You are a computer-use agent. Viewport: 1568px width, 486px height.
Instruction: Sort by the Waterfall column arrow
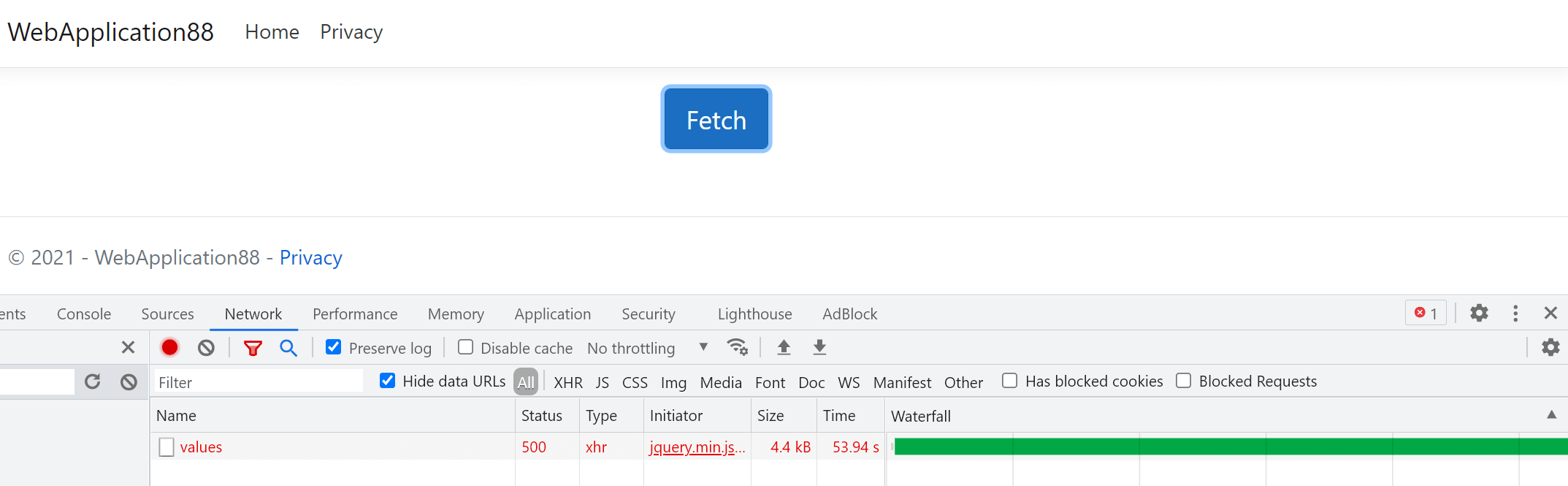1551,415
